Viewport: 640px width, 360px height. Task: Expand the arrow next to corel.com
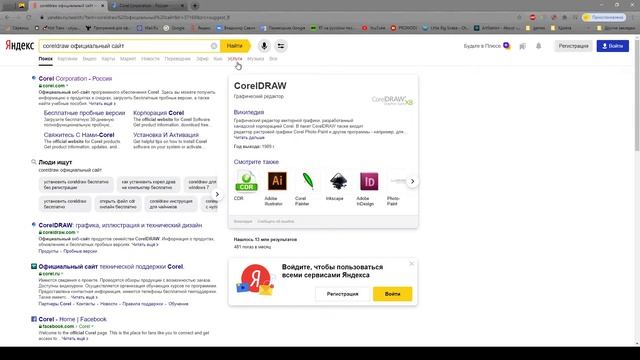67,86
